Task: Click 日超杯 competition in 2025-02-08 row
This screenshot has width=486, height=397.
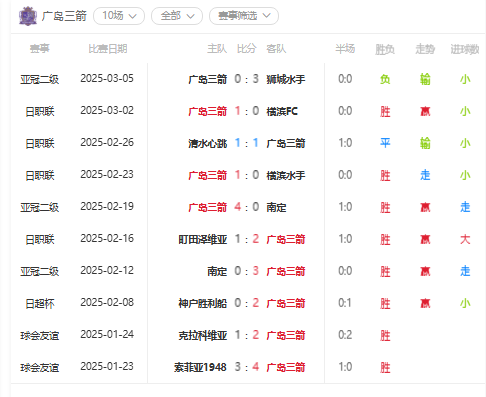Action: [40, 304]
